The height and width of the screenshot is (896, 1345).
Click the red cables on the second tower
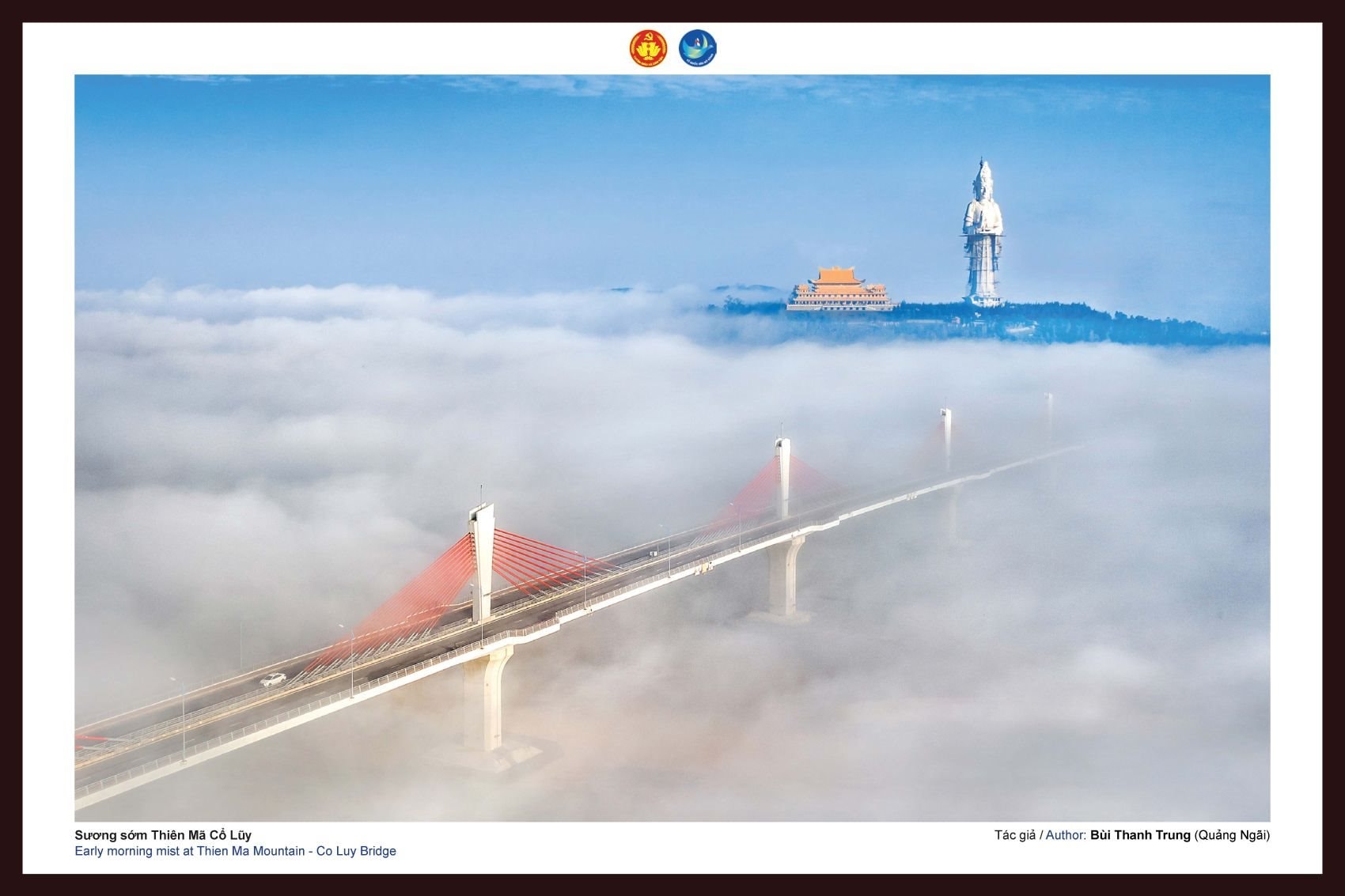click(748, 494)
